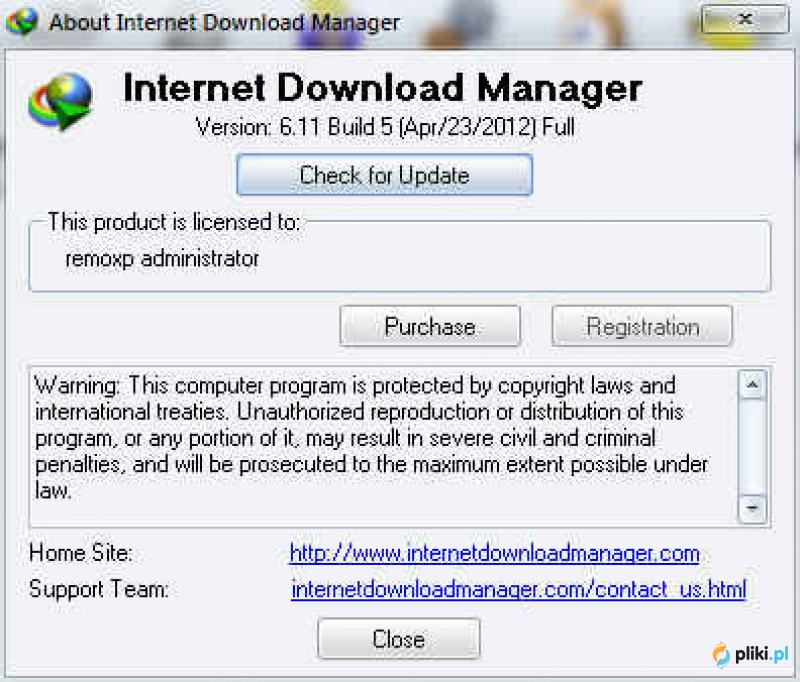Viewport: 800px width, 682px height.
Task: Click 'This product is licensed to:' label
Action: 174,222
